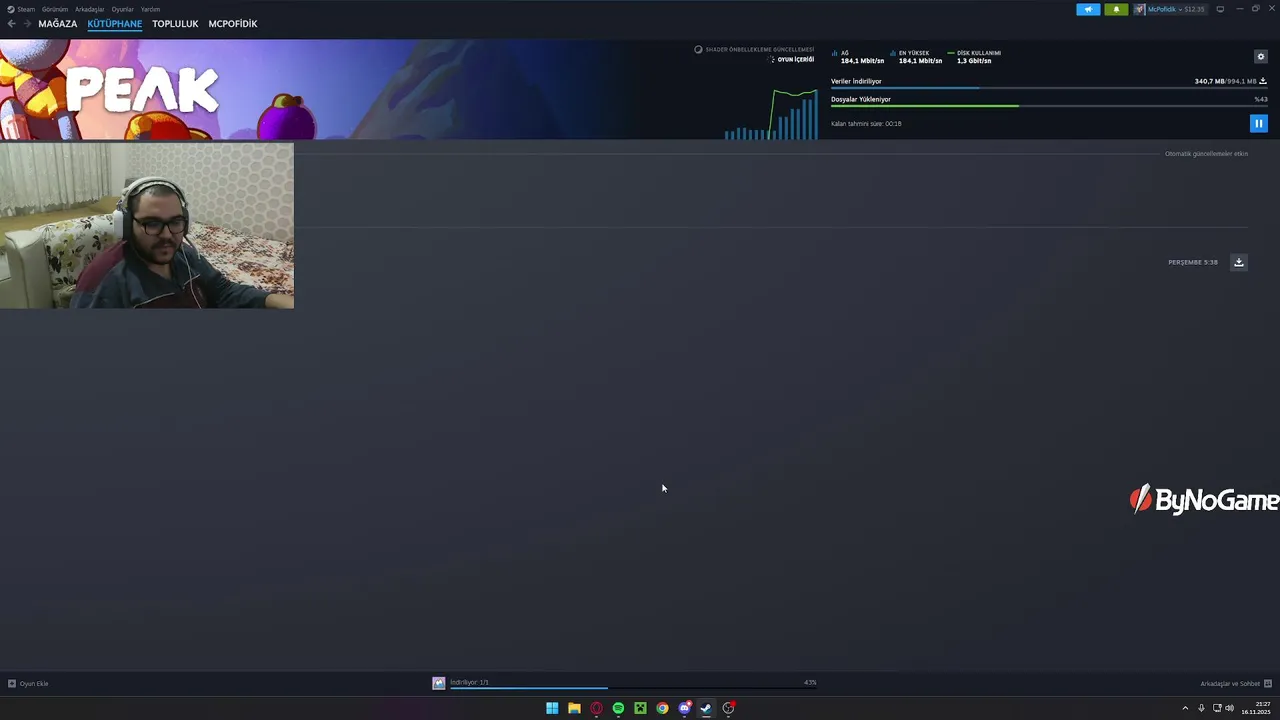Click the İndiriliyor 1/1 status
The height and width of the screenshot is (720, 1280).
point(469,682)
